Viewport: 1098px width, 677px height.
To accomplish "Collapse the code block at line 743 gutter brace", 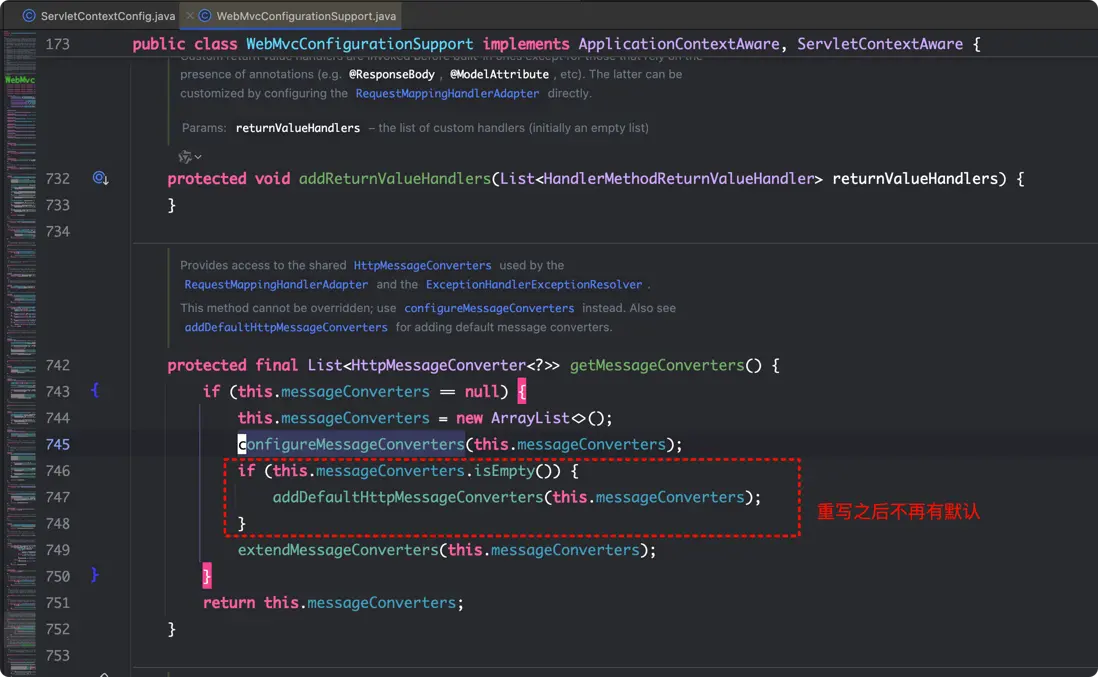I will [x=95, y=391].
